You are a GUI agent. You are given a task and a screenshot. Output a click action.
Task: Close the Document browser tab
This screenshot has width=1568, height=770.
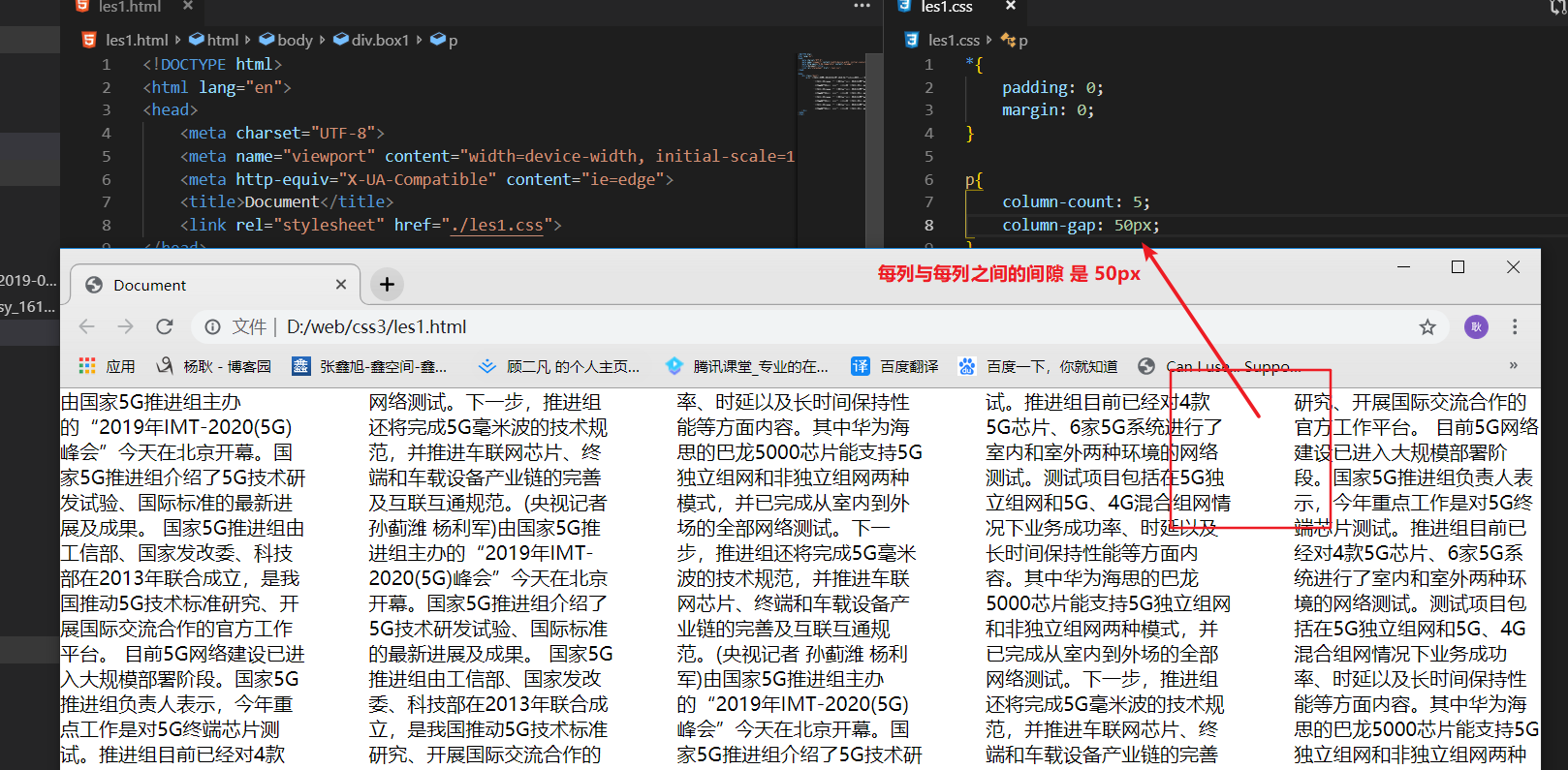(x=341, y=285)
